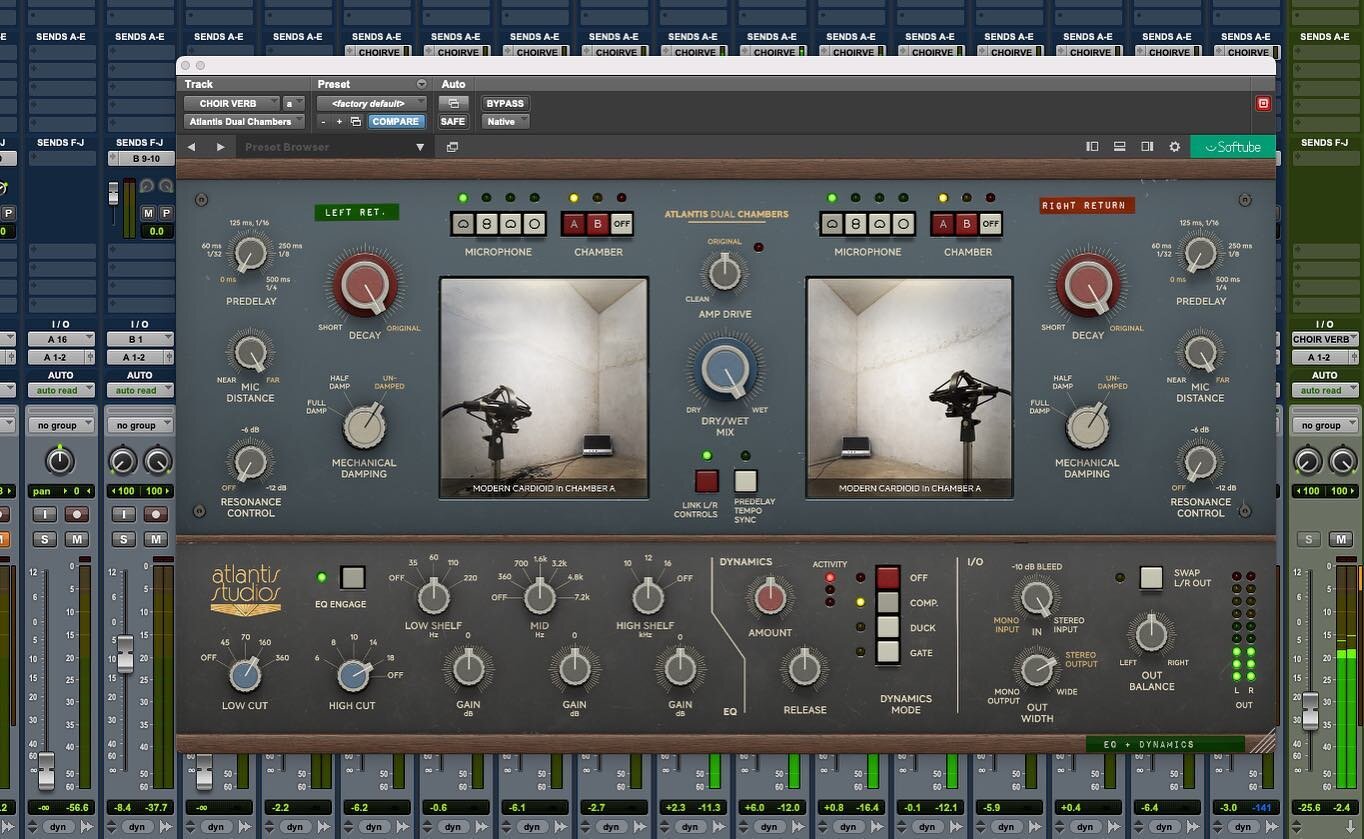1364x839 pixels.
Task: Toggle the EQ Engage switch
Action: coord(352,577)
